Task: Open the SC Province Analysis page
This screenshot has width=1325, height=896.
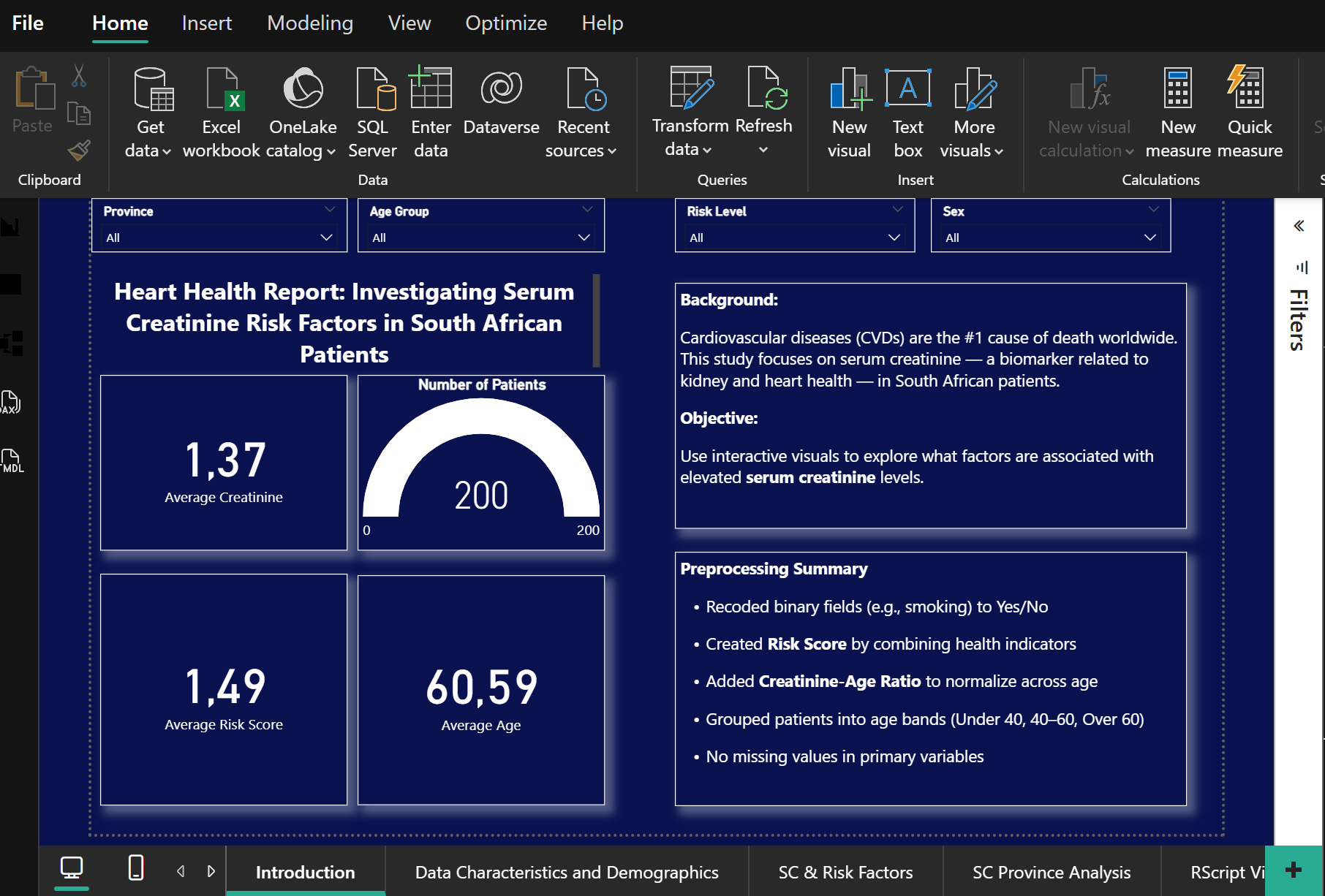Action: coord(1051,872)
